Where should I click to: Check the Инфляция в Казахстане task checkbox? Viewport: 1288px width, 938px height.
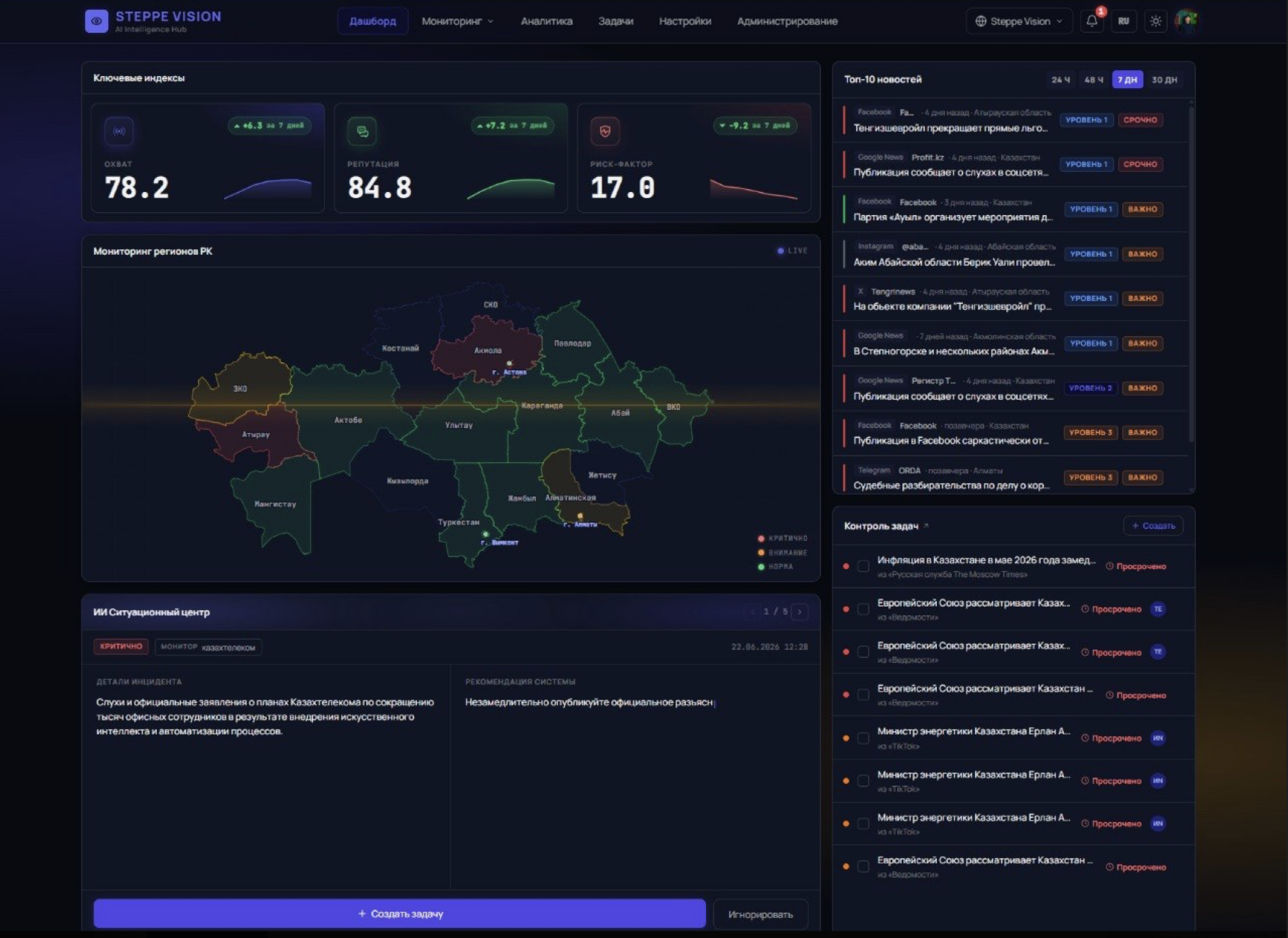click(x=864, y=566)
